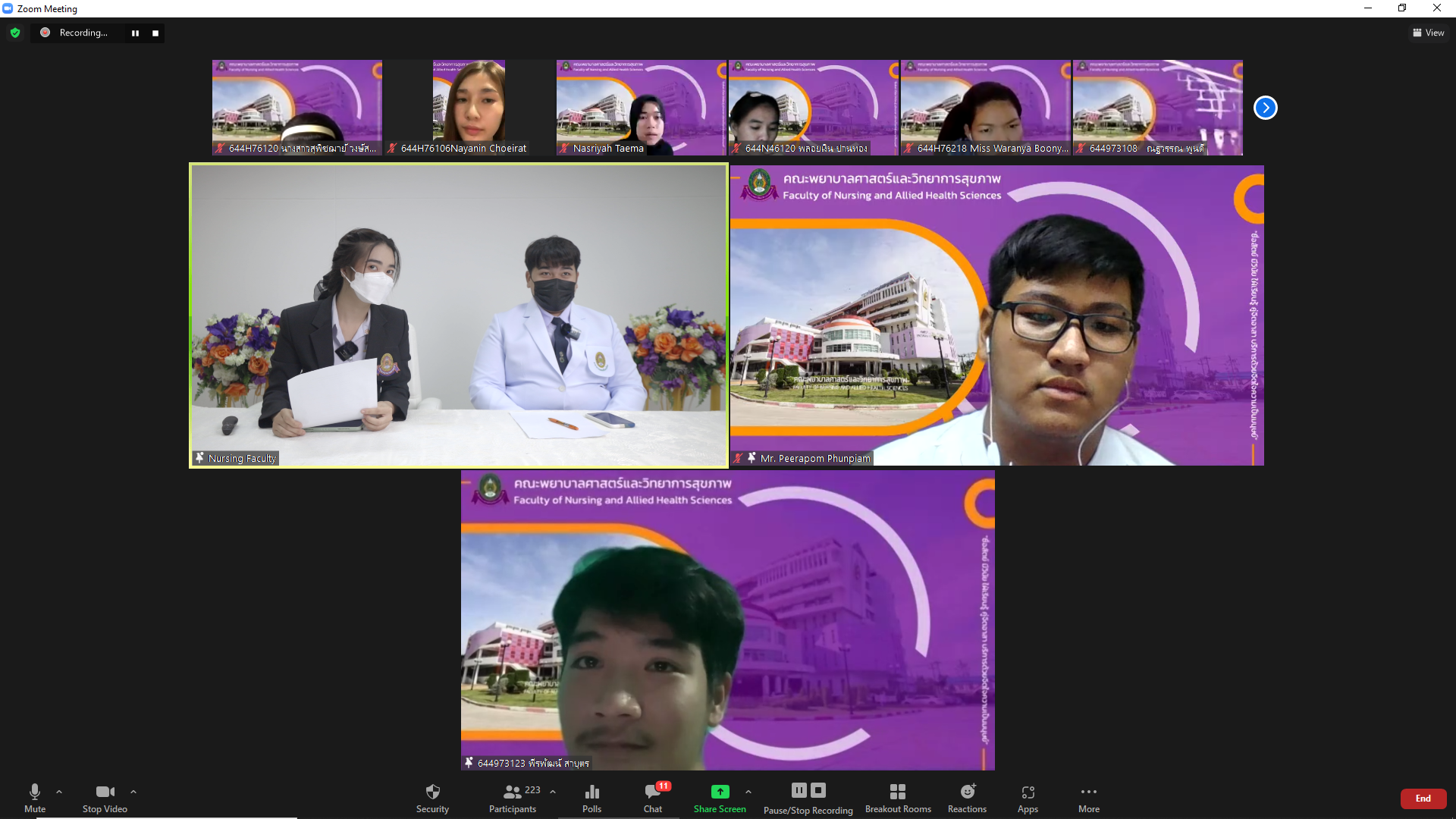Open Breakout Rooms
The width and height of the screenshot is (1456, 819).
click(898, 798)
